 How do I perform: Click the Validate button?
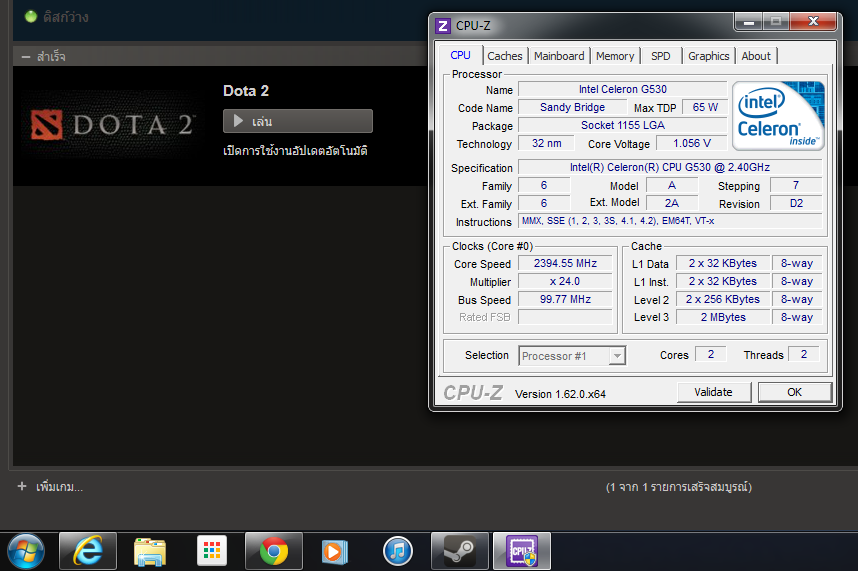[714, 392]
